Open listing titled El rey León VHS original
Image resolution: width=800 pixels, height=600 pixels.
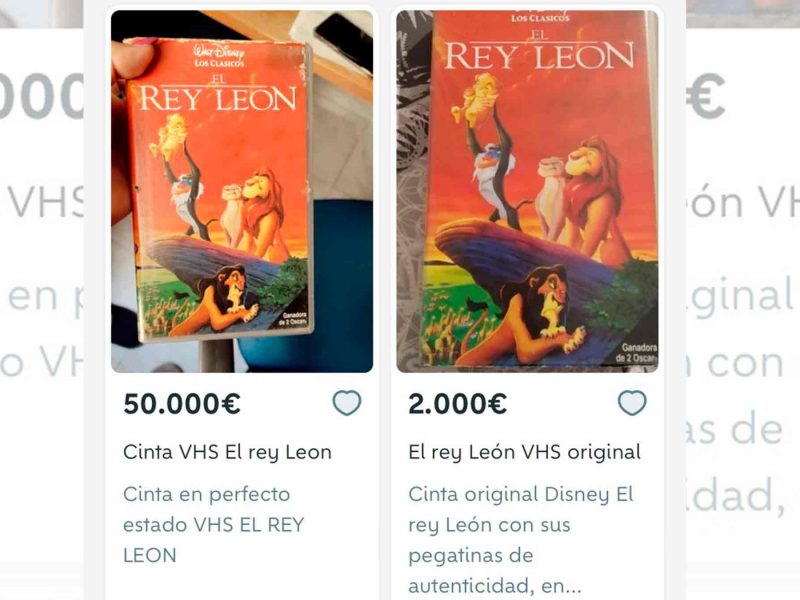pyautogui.click(x=524, y=452)
